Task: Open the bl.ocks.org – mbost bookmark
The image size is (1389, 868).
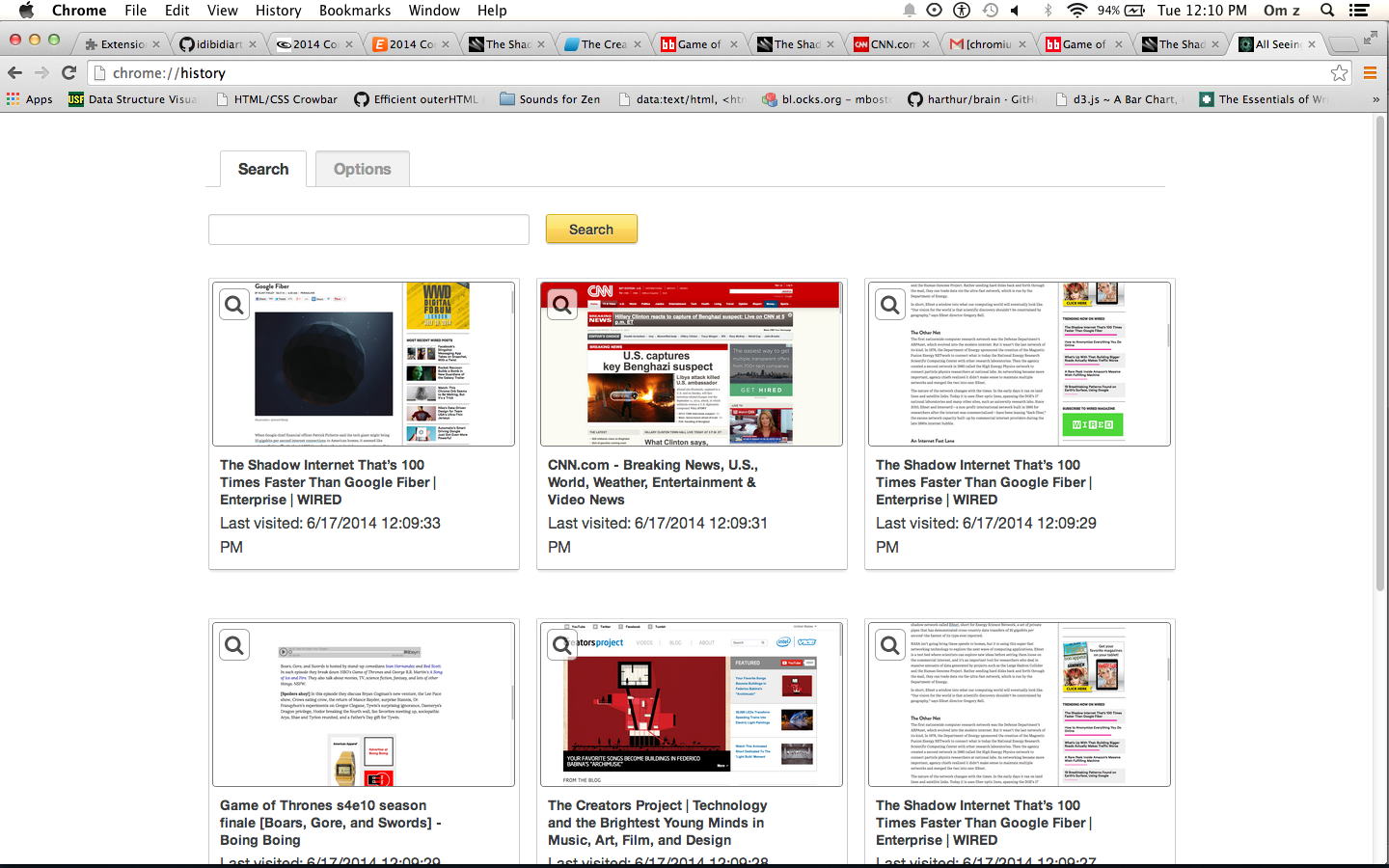Action: [828, 99]
